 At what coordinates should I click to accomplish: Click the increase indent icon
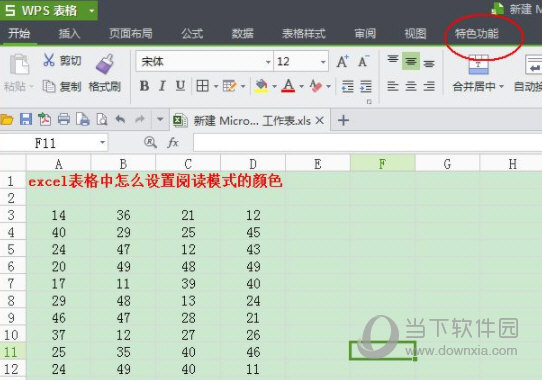pyautogui.click(x=366, y=86)
